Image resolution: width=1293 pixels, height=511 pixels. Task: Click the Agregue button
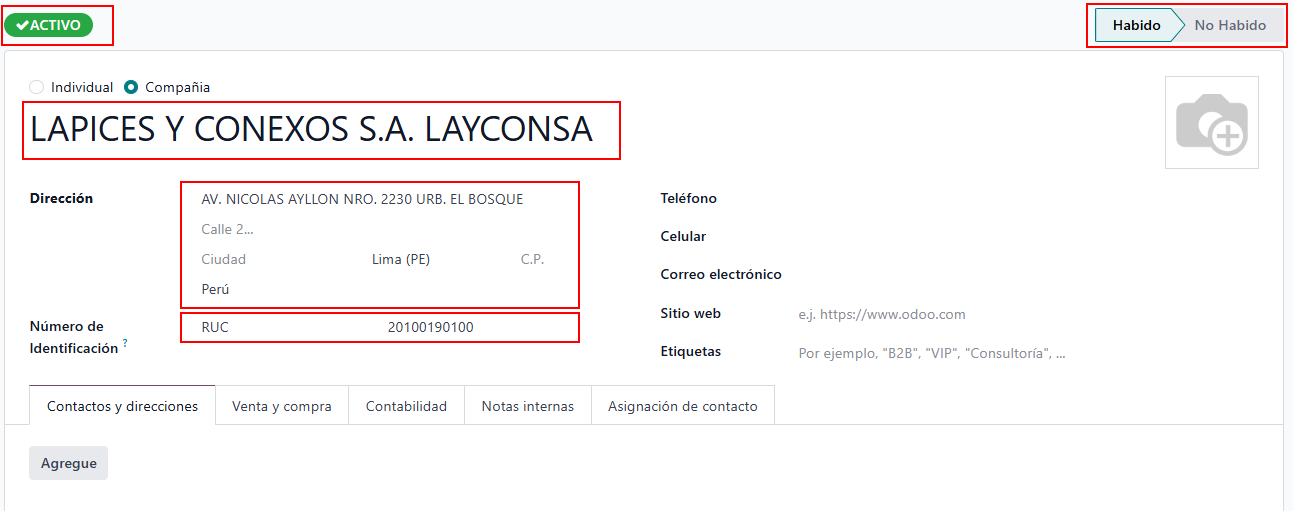[x=68, y=463]
